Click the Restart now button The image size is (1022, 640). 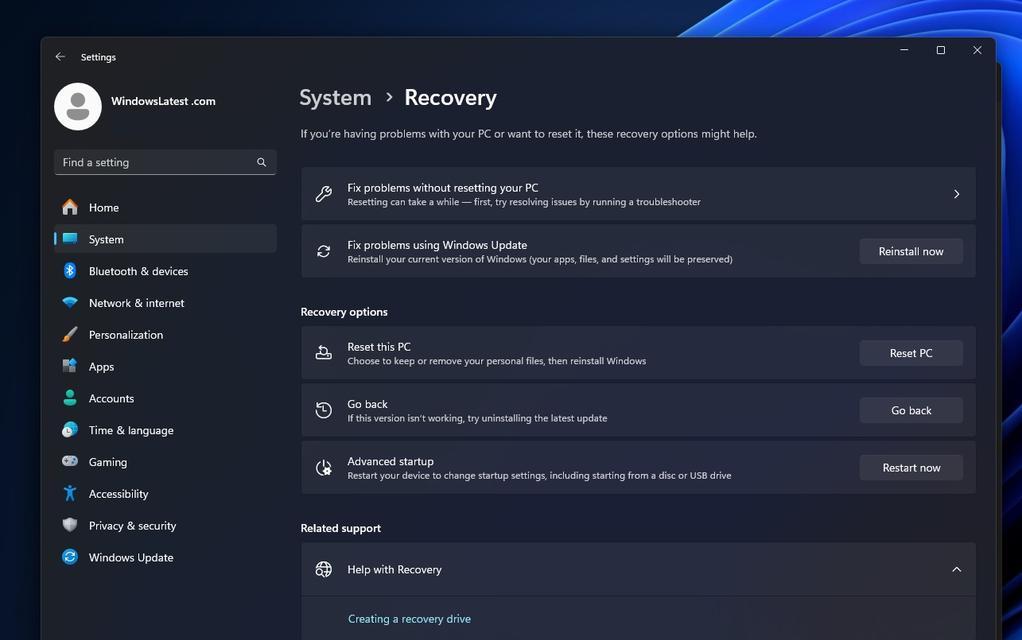(911, 467)
